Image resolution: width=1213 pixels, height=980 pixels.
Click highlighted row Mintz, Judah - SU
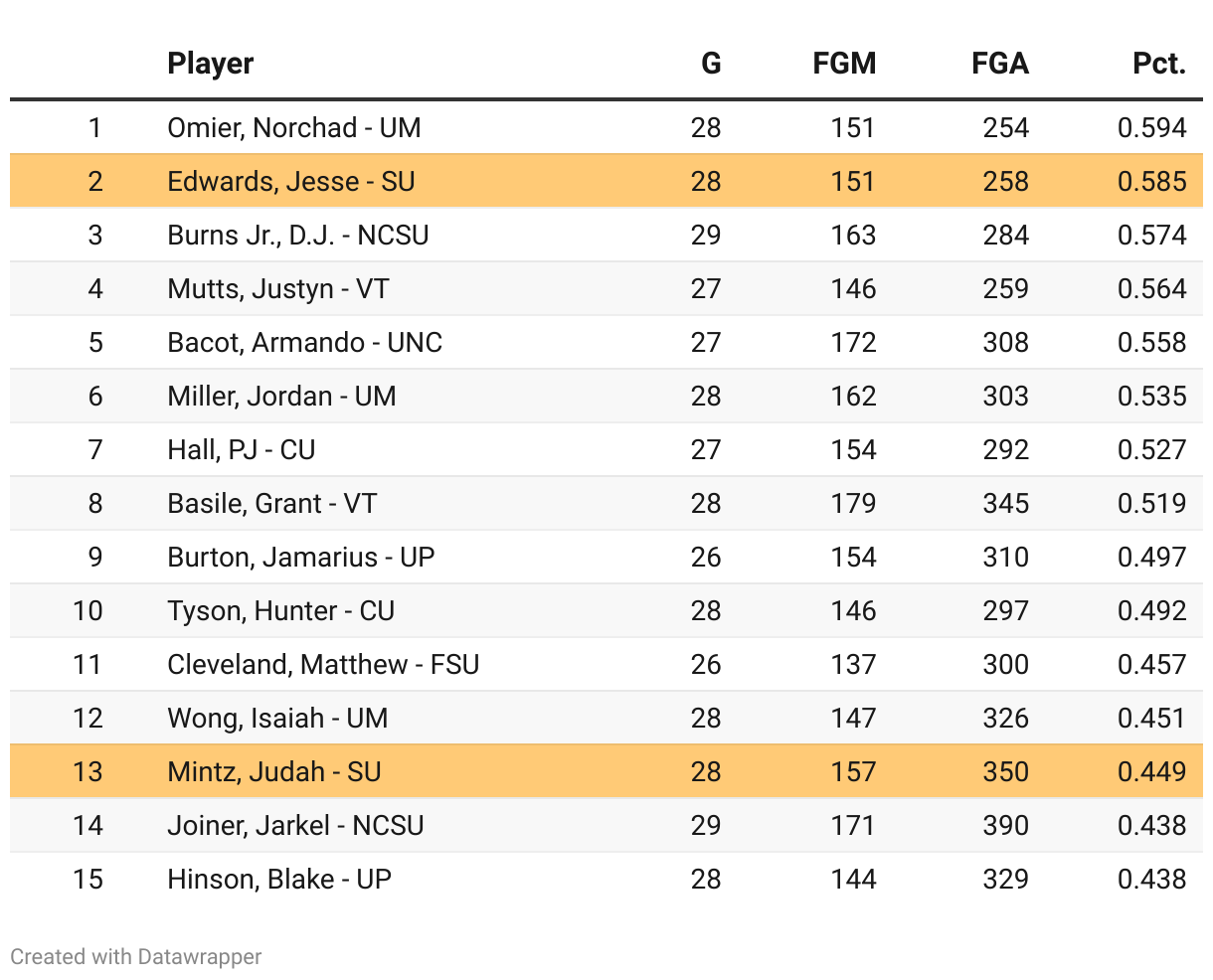(x=274, y=772)
